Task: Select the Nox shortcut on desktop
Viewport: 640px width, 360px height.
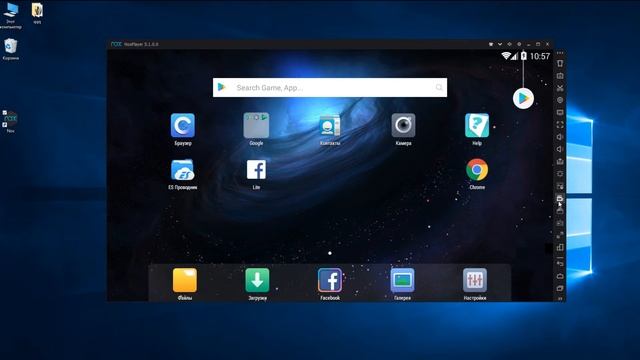Action: 10,121
